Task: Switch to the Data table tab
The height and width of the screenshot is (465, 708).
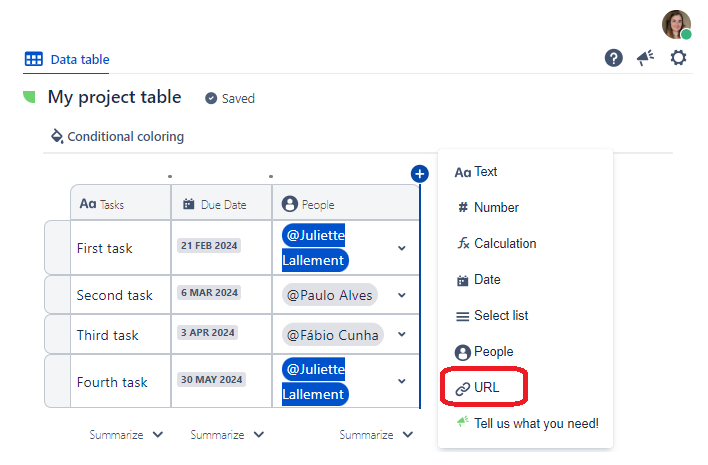Action: (67, 60)
